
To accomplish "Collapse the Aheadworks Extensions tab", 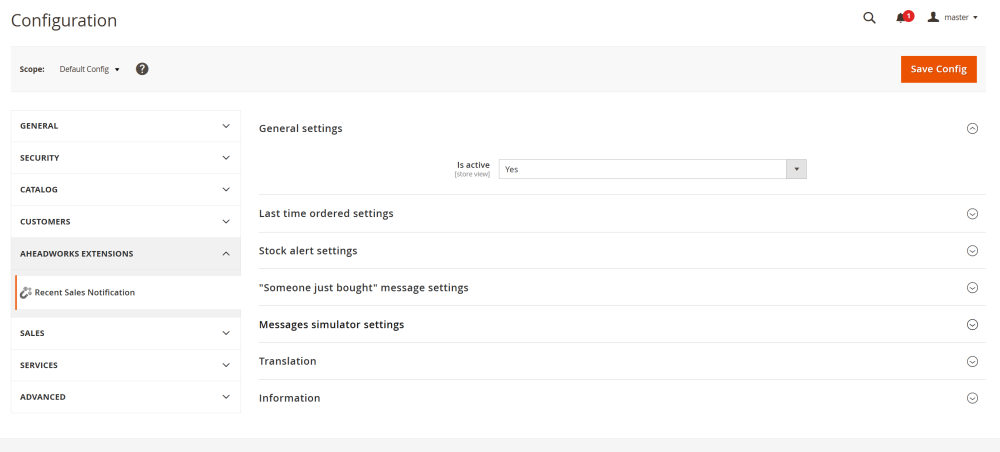I will 125,254.
